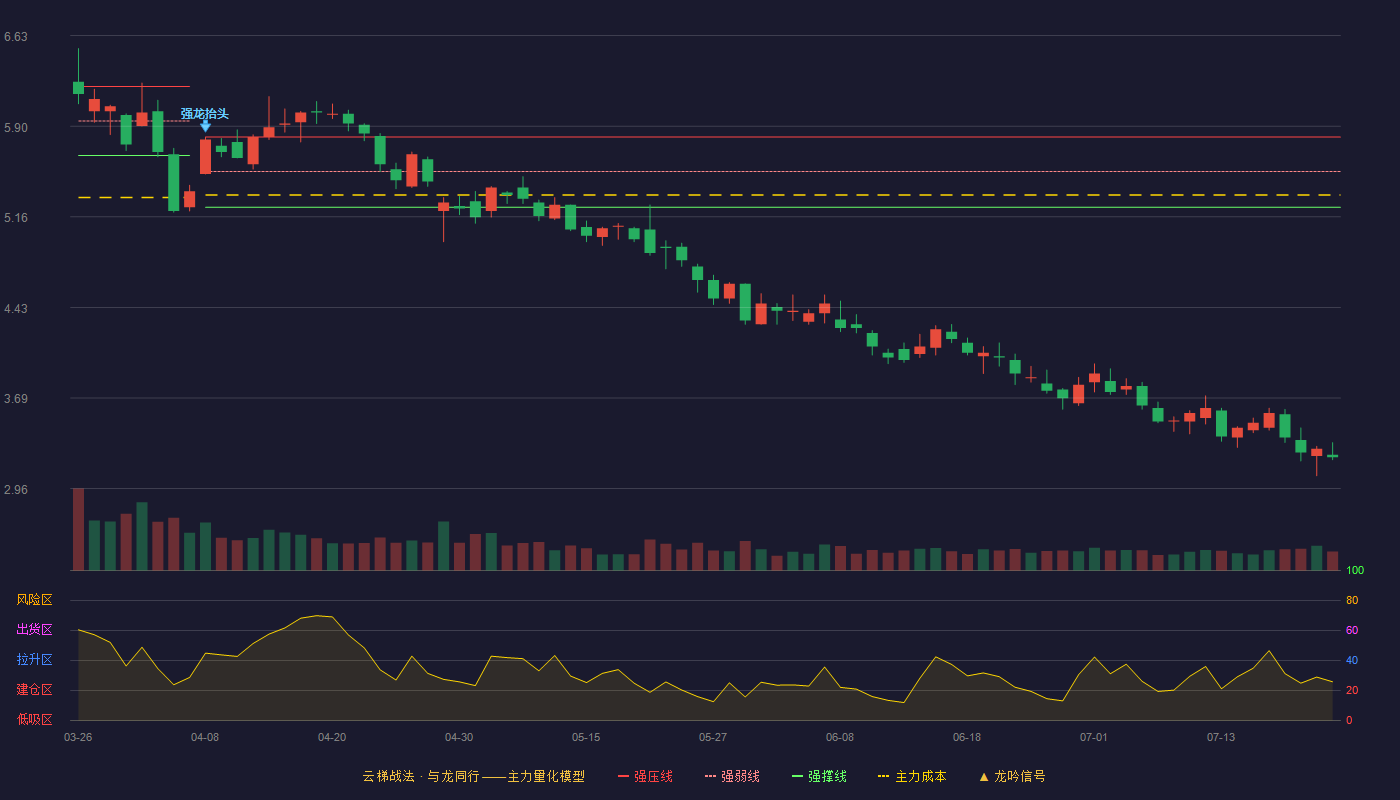Select the 出货区 zone label

pyautogui.click(x=34, y=630)
